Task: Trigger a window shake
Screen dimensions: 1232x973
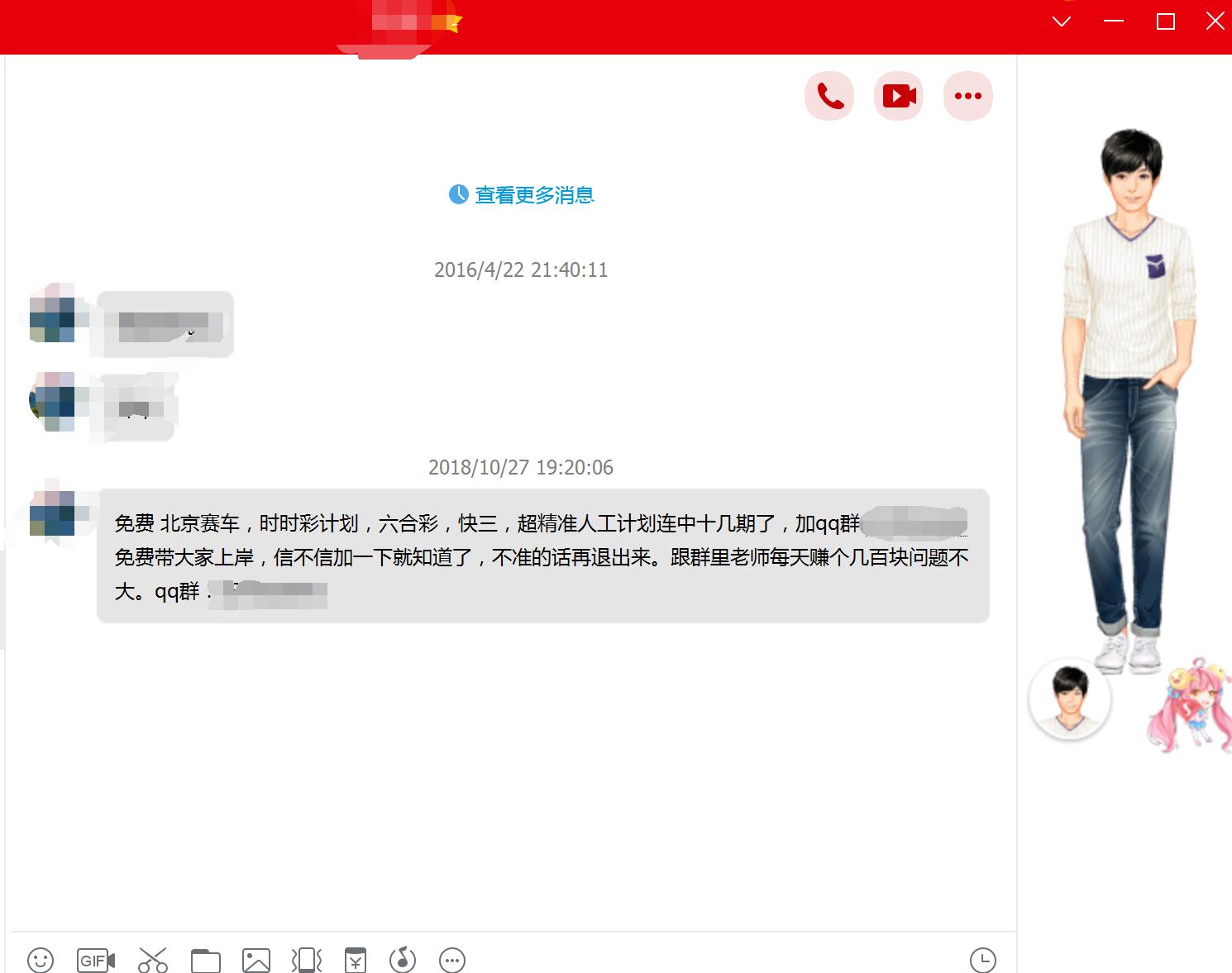Action: tap(305, 959)
